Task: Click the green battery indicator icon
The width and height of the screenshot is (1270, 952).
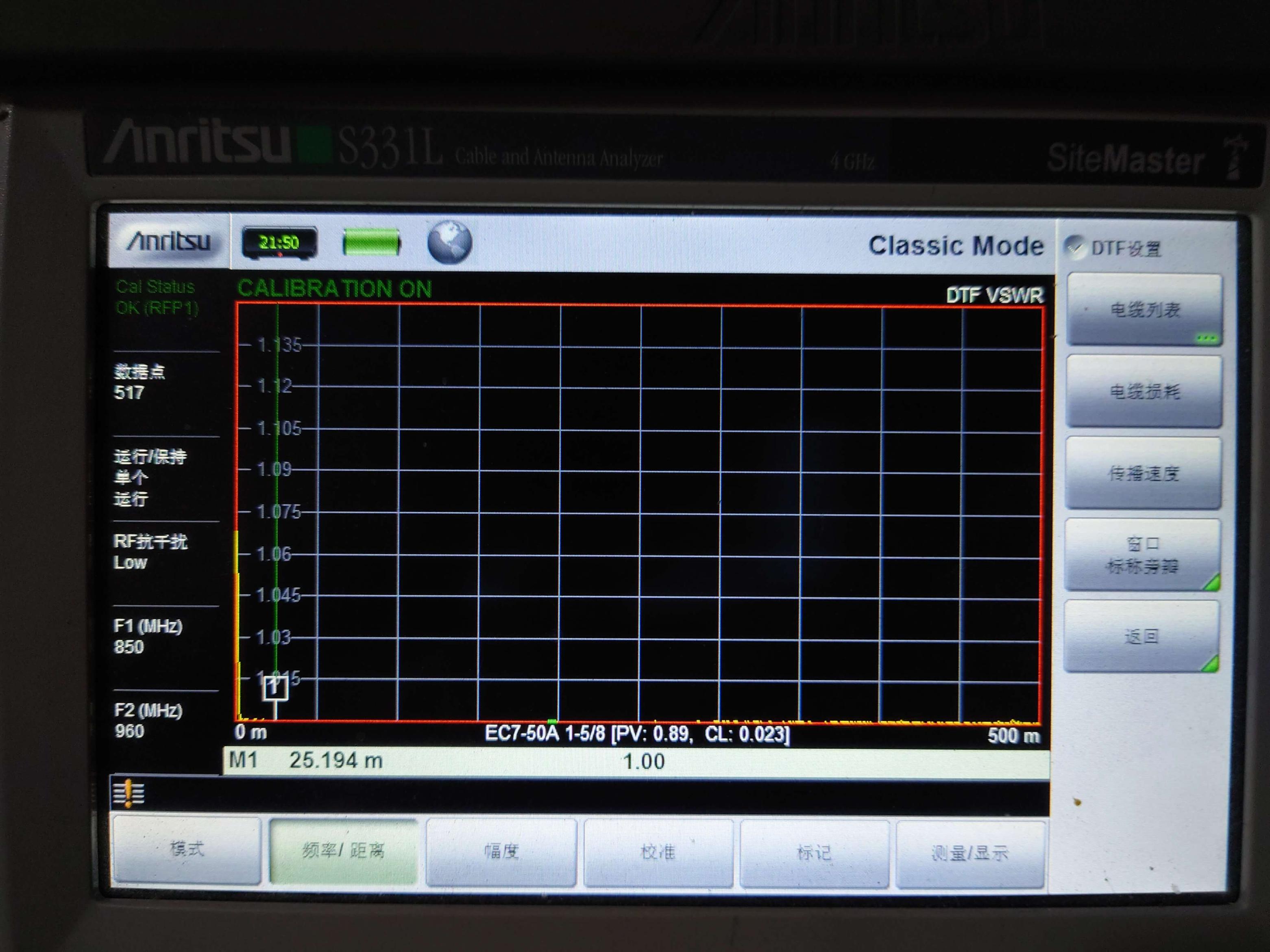Action: (x=371, y=242)
